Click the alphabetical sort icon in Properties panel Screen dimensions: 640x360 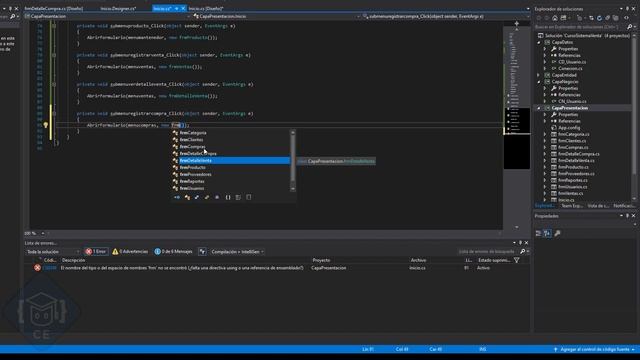547,233
